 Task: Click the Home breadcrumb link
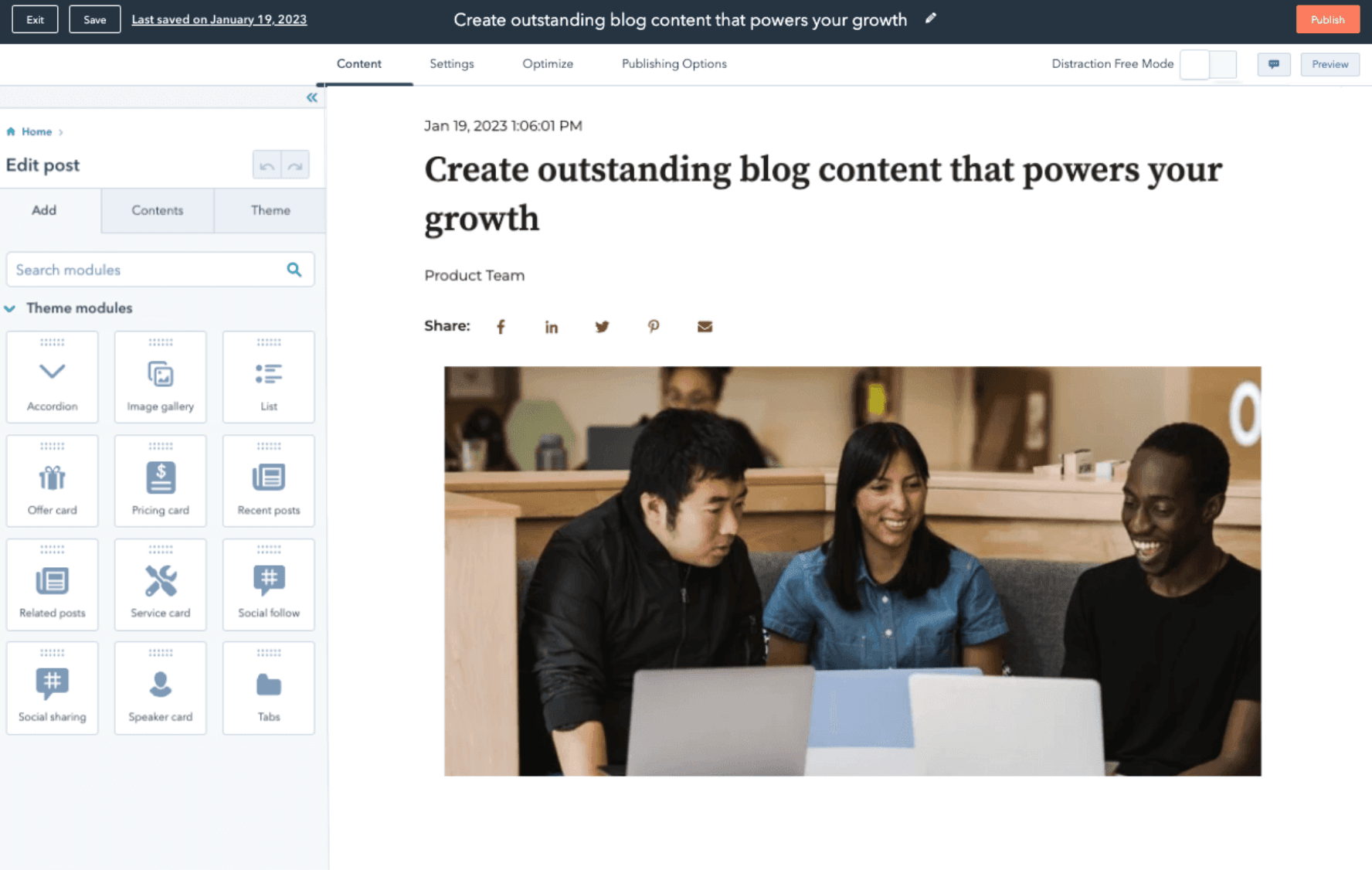click(36, 132)
